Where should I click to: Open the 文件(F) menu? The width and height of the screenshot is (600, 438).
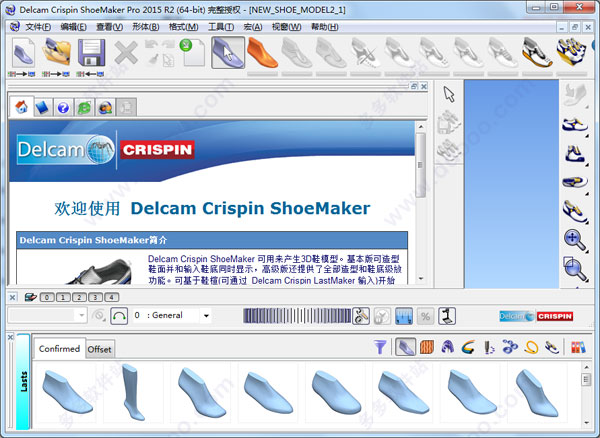(38, 27)
